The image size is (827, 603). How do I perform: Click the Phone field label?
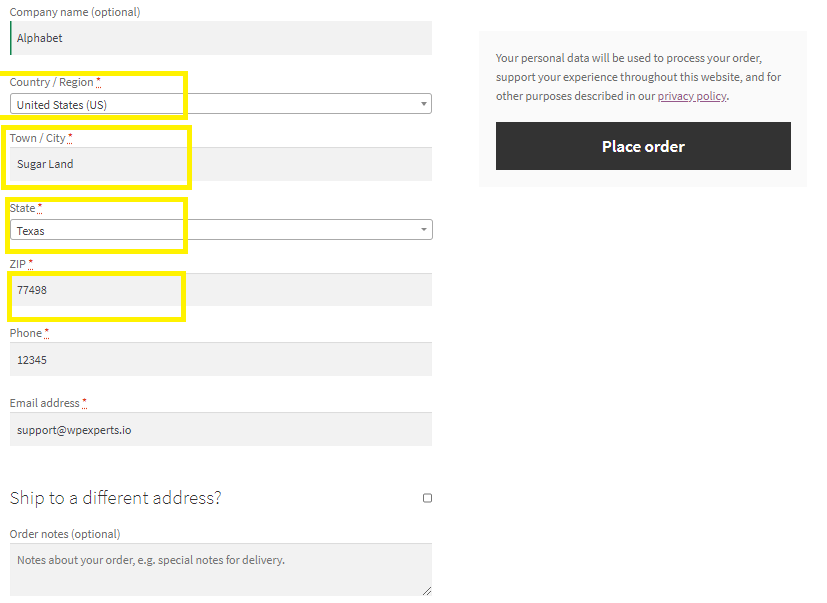(25, 333)
